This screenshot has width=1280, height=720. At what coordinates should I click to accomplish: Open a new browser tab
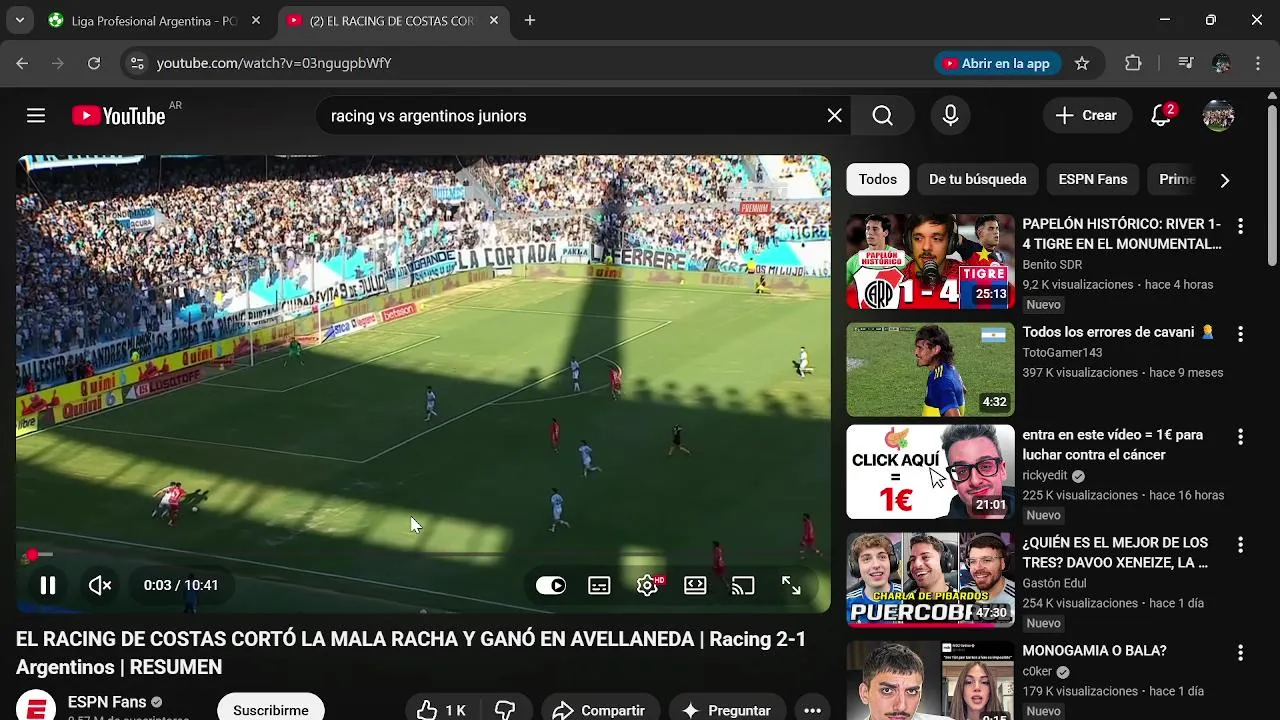click(x=530, y=20)
